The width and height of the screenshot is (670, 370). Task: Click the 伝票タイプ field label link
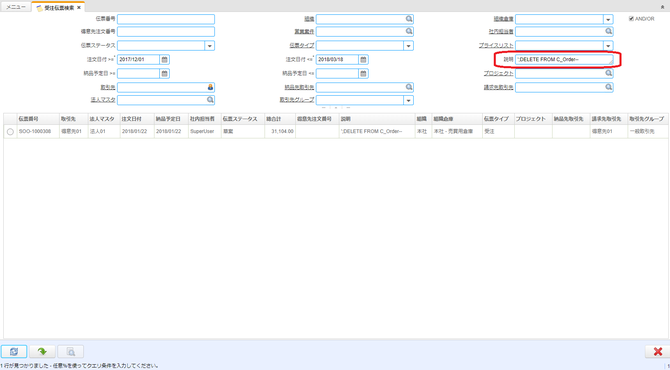(x=302, y=45)
